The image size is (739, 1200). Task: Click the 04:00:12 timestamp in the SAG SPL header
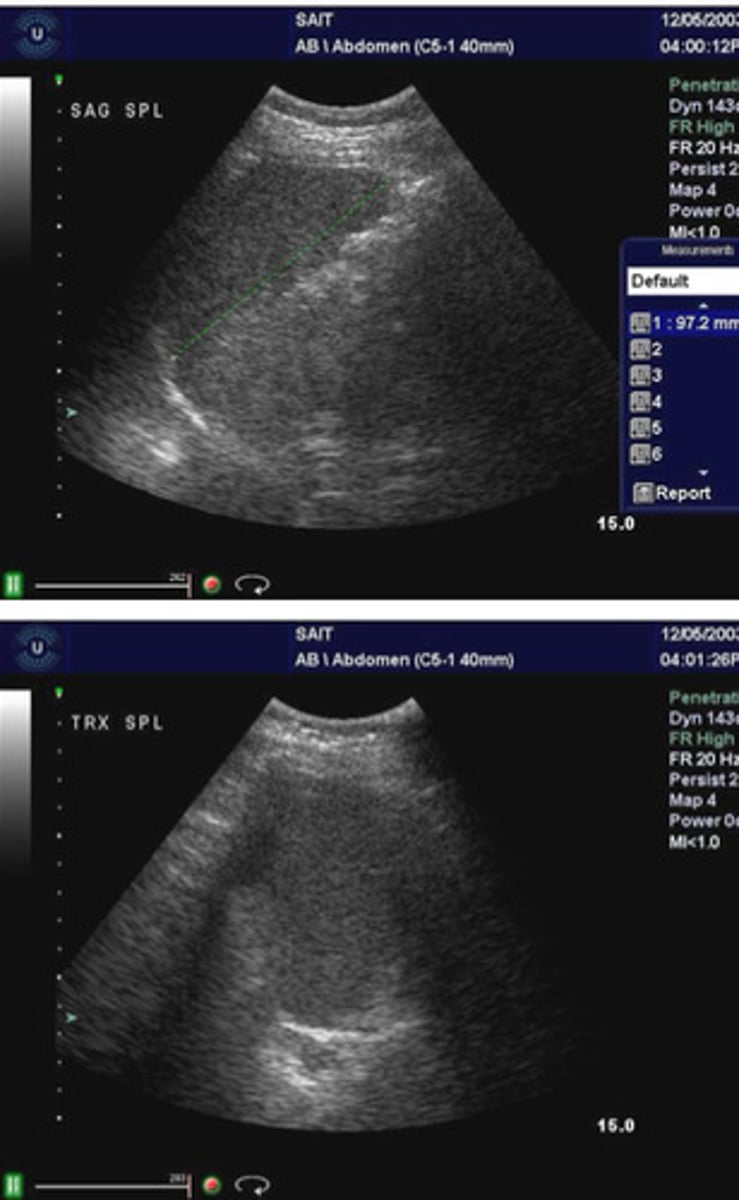(699, 45)
